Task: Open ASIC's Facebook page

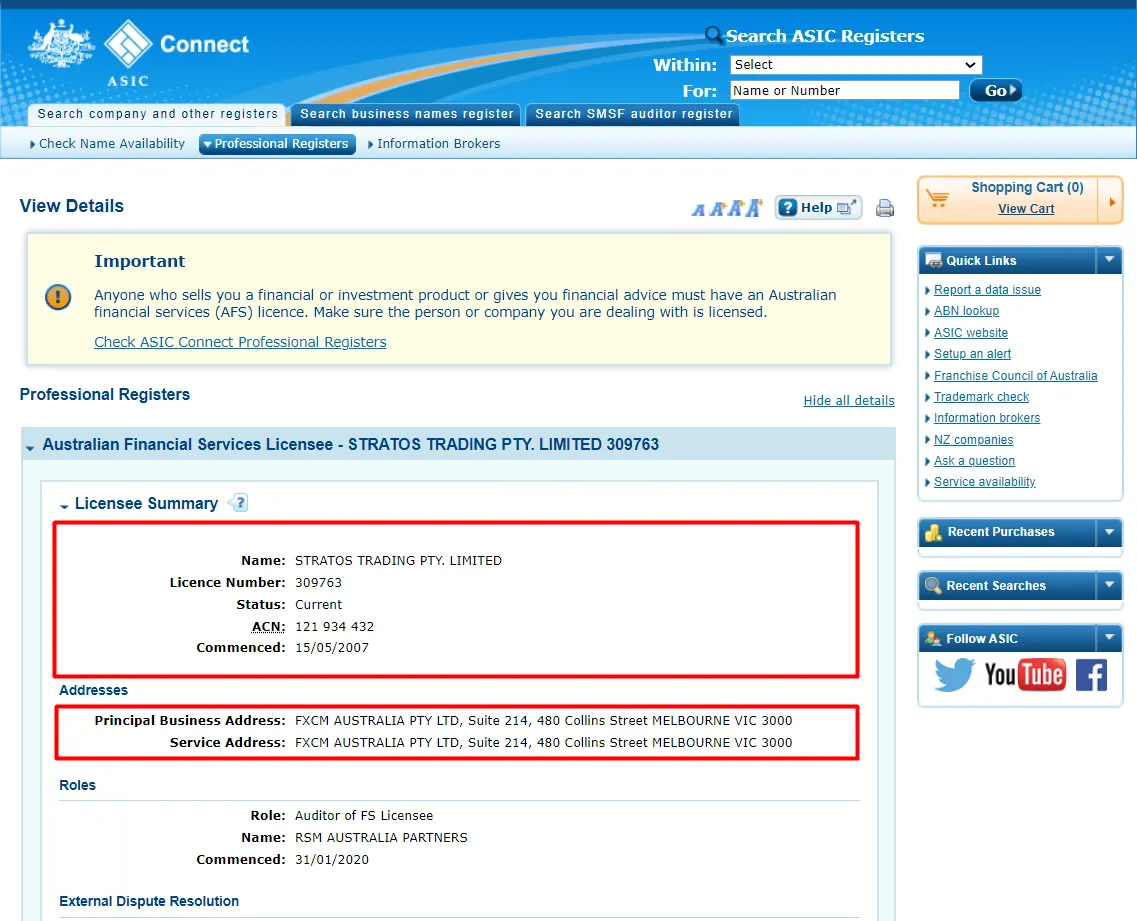Action: [1091, 674]
